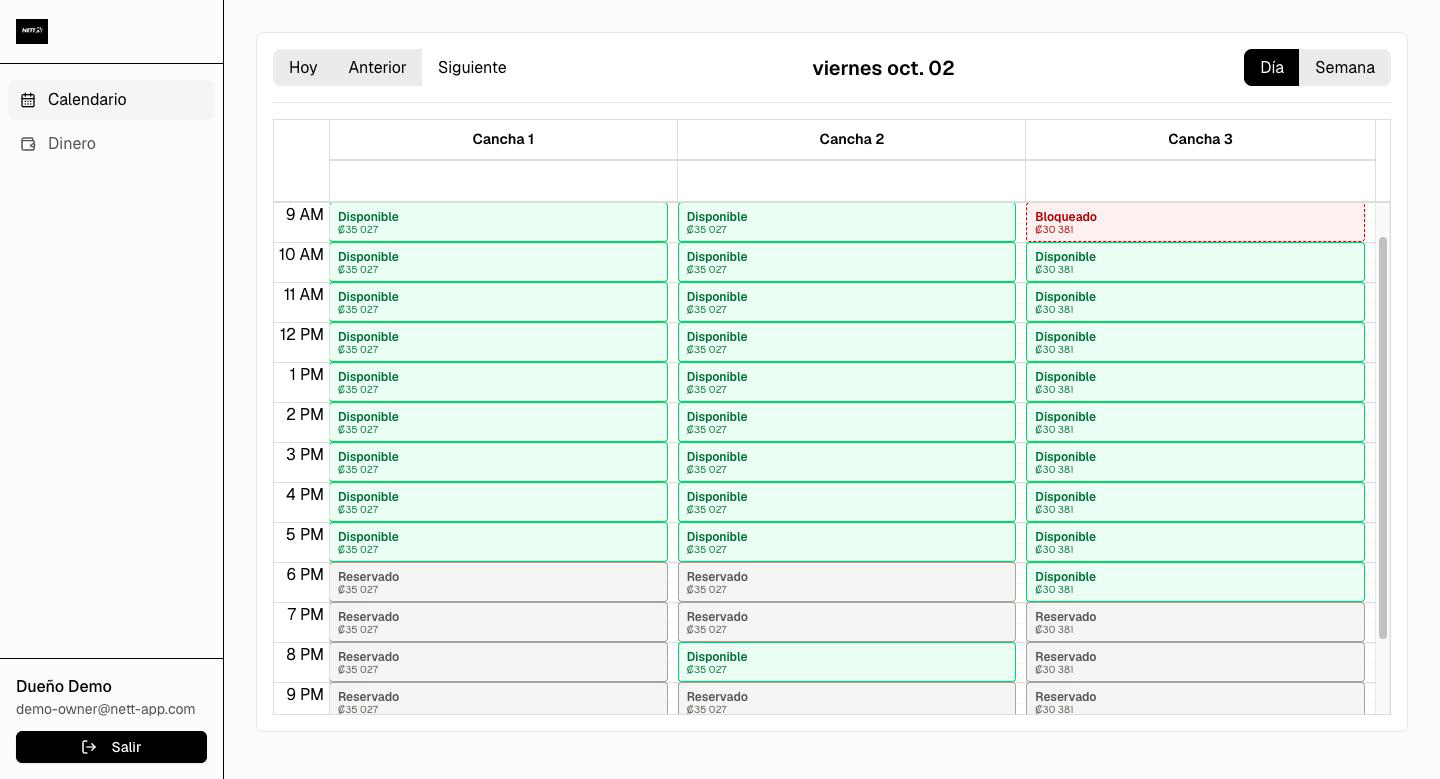View the 7 PM Reservado slot on Cancha 1
Image resolution: width=1440 pixels, height=779 pixels.
coord(498,622)
